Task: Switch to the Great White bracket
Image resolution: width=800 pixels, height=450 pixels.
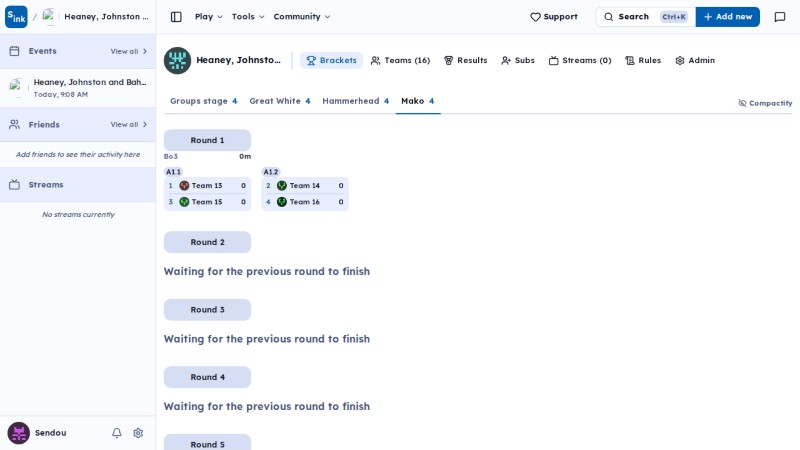Action: pyautogui.click(x=280, y=101)
